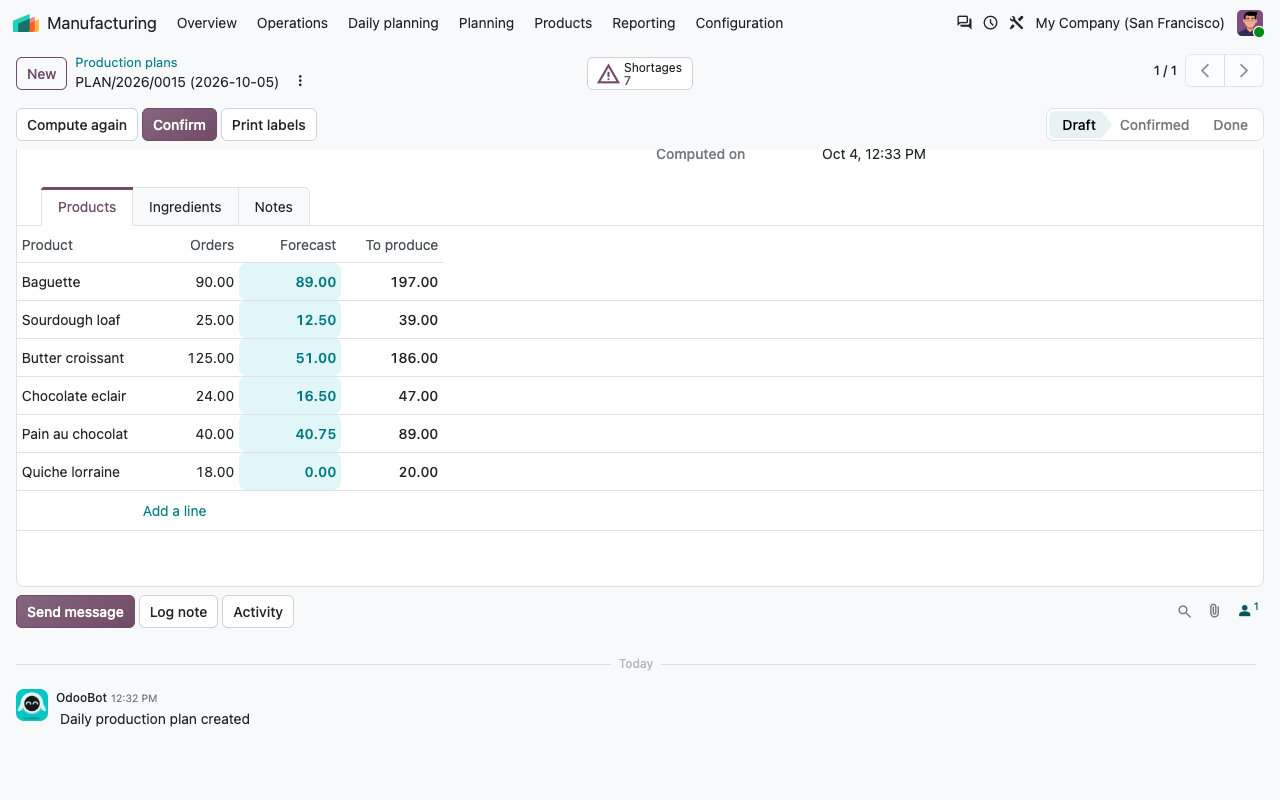Switch to the Ingredients tab
Image resolution: width=1280 pixels, height=800 pixels.
pos(185,207)
